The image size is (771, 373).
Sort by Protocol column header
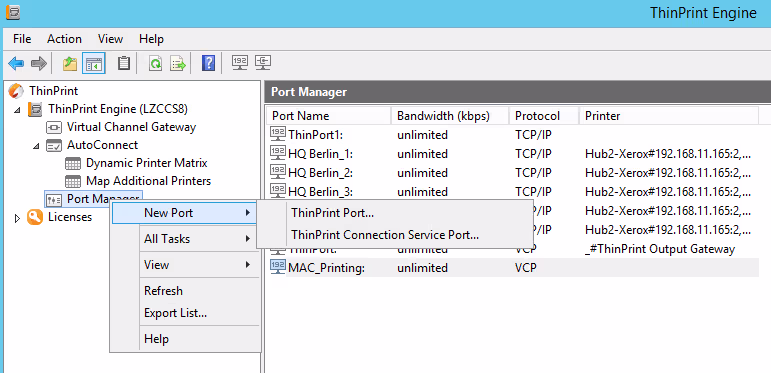tap(544, 116)
